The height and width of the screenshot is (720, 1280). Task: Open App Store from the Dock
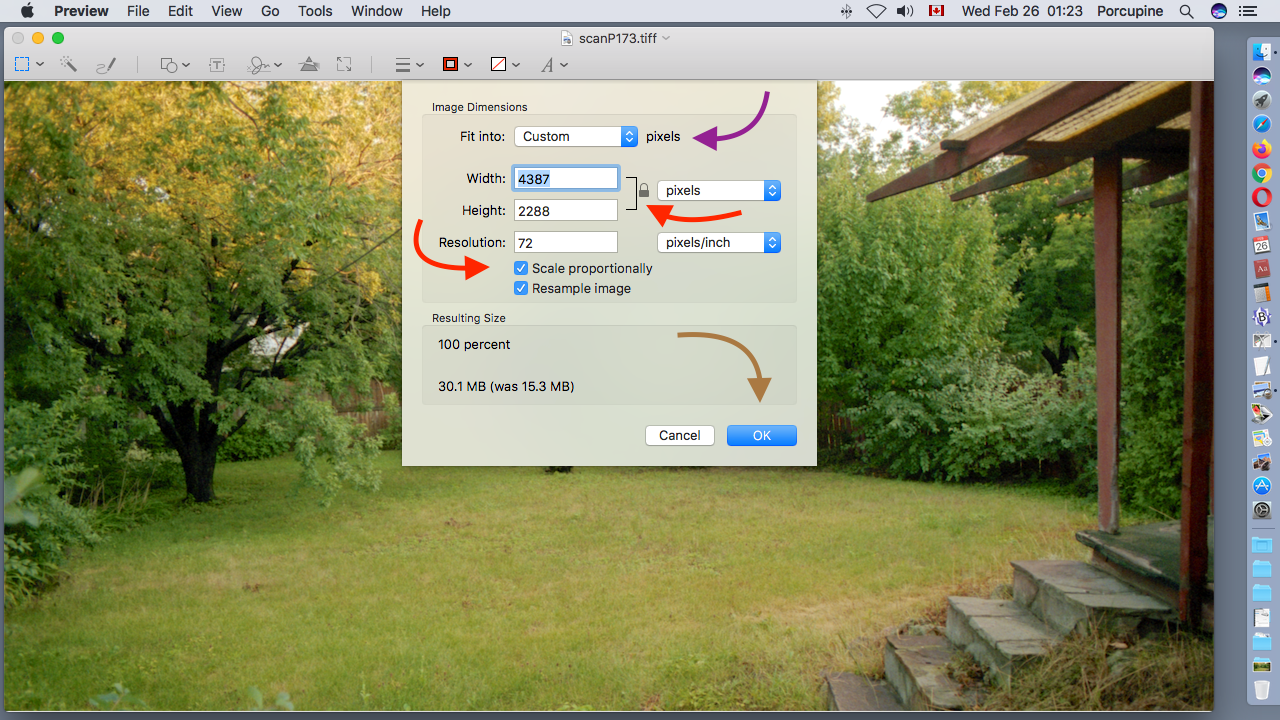click(x=1262, y=486)
